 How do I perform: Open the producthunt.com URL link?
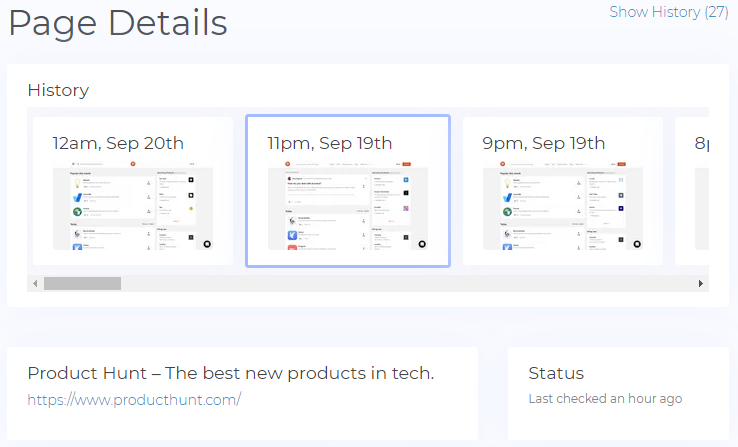134,400
